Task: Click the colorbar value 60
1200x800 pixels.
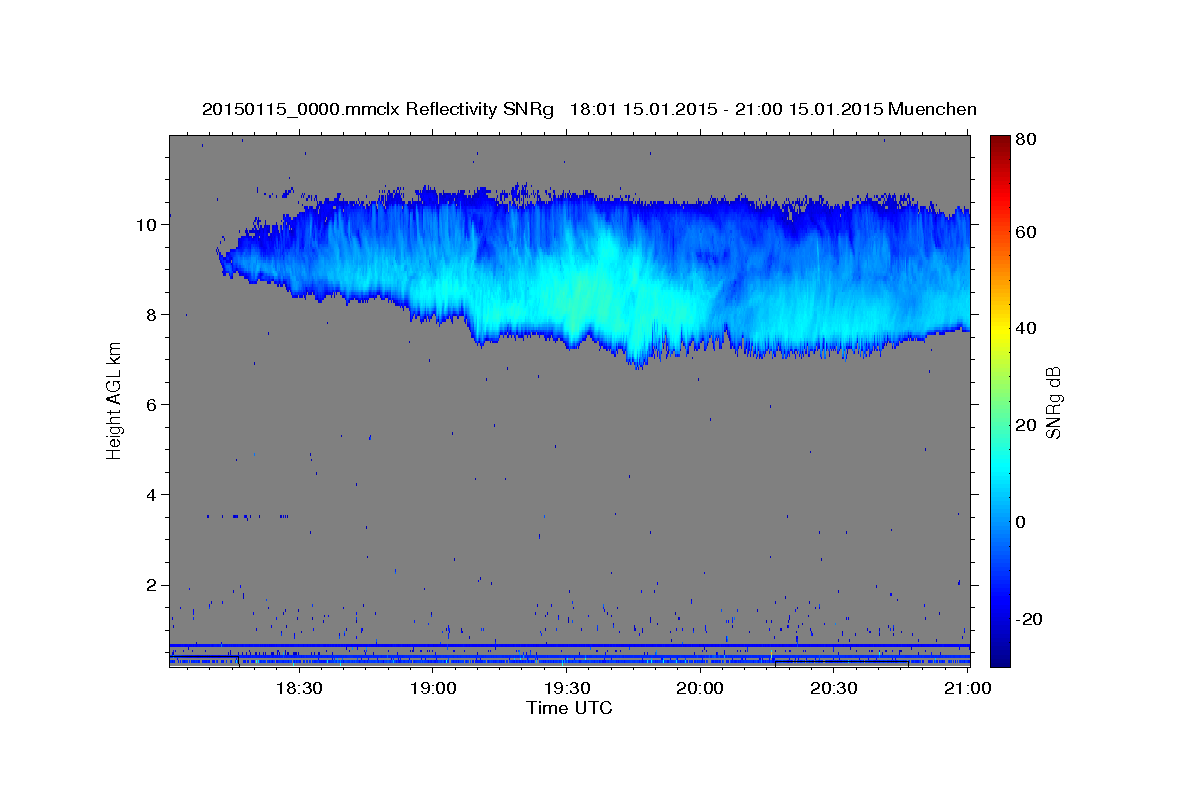Action: [1024, 232]
